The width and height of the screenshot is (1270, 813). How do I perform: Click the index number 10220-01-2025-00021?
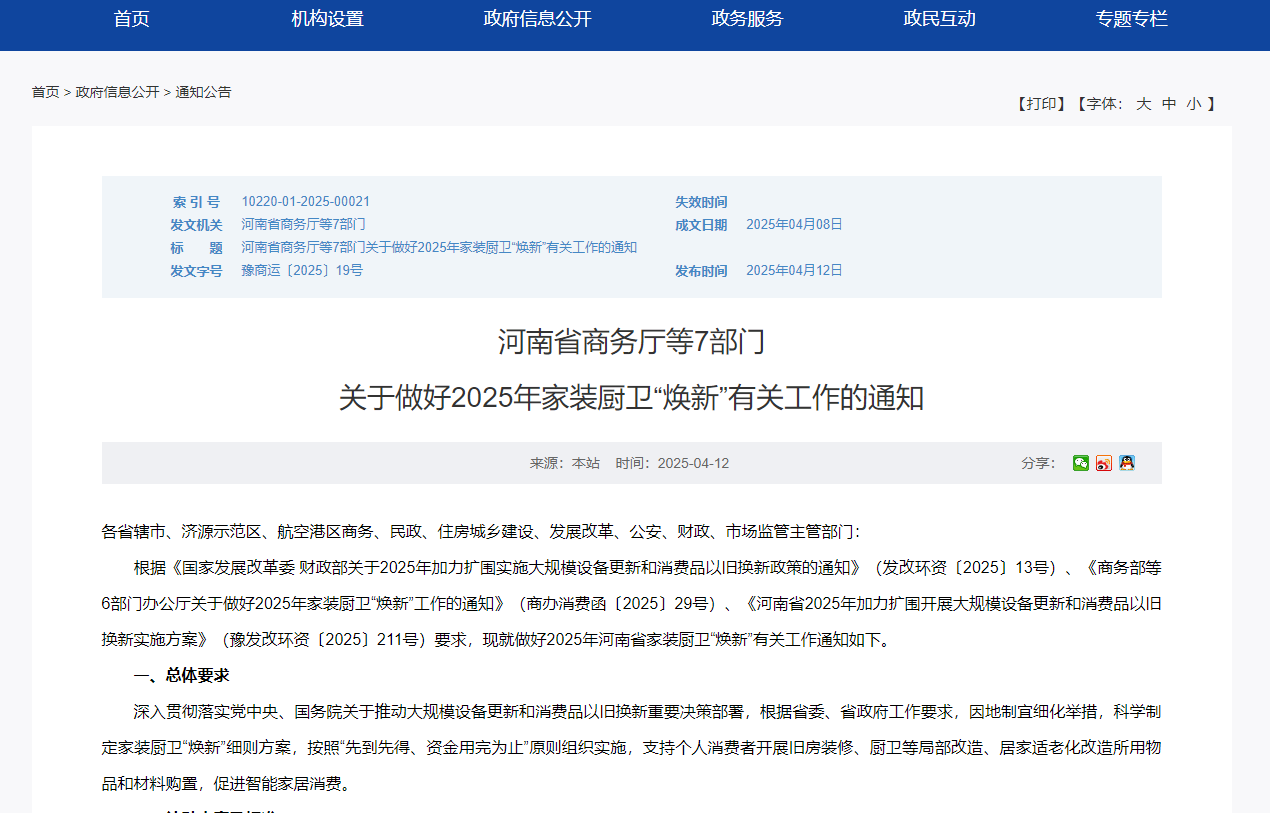[305, 202]
